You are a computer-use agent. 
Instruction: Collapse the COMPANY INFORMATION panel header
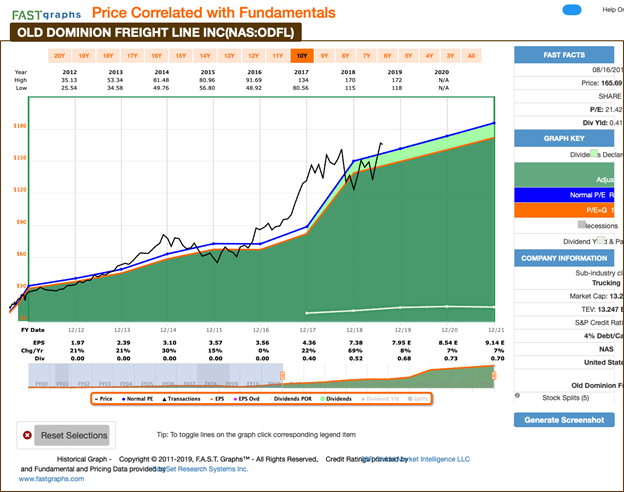click(x=564, y=258)
